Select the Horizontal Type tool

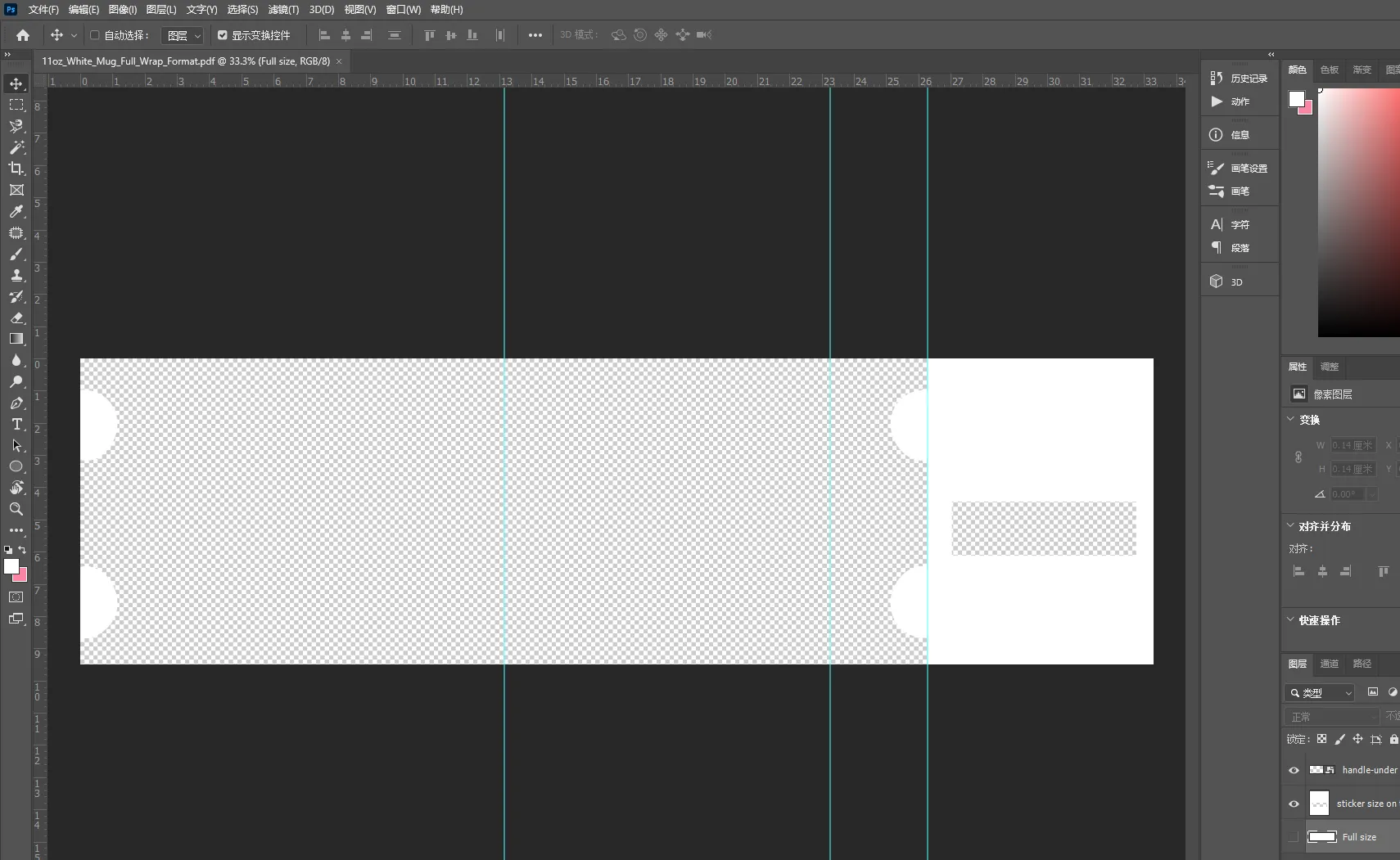click(x=16, y=424)
